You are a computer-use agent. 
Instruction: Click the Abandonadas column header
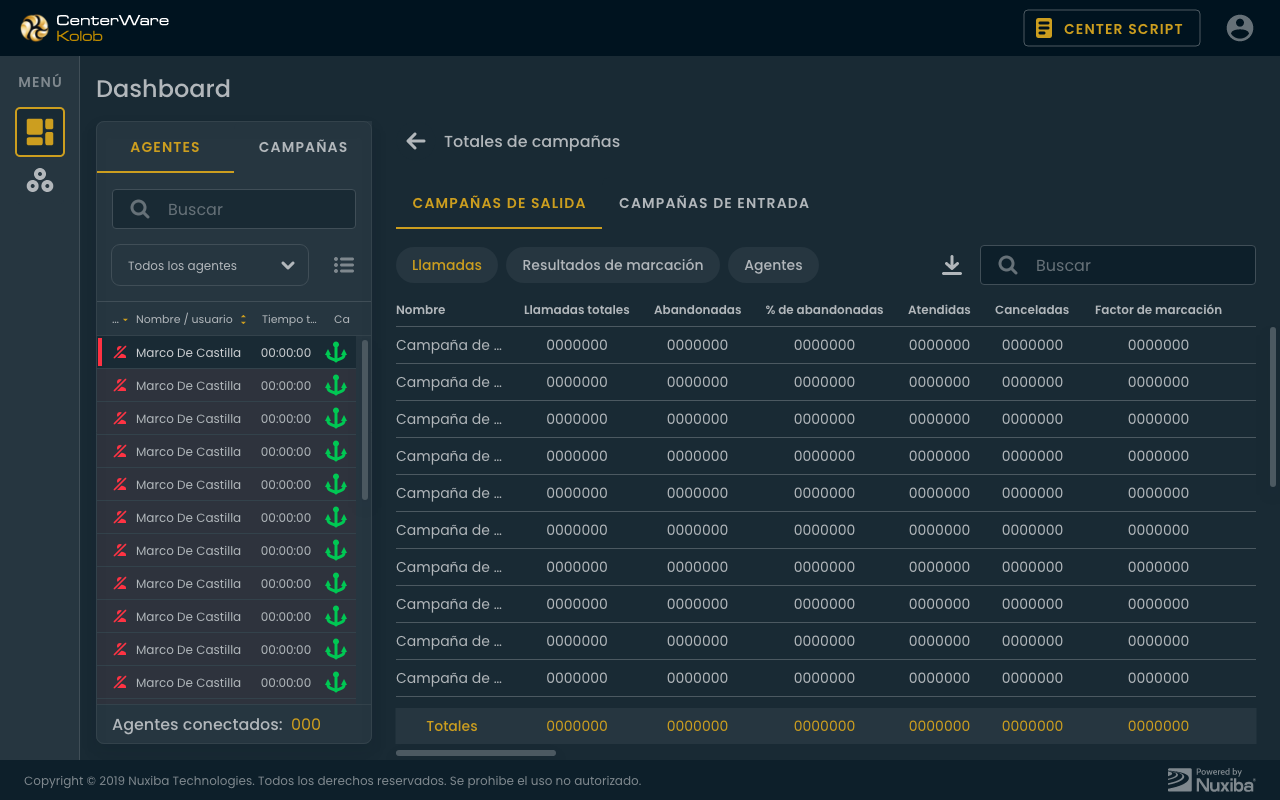pyautogui.click(x=698, y=309)
